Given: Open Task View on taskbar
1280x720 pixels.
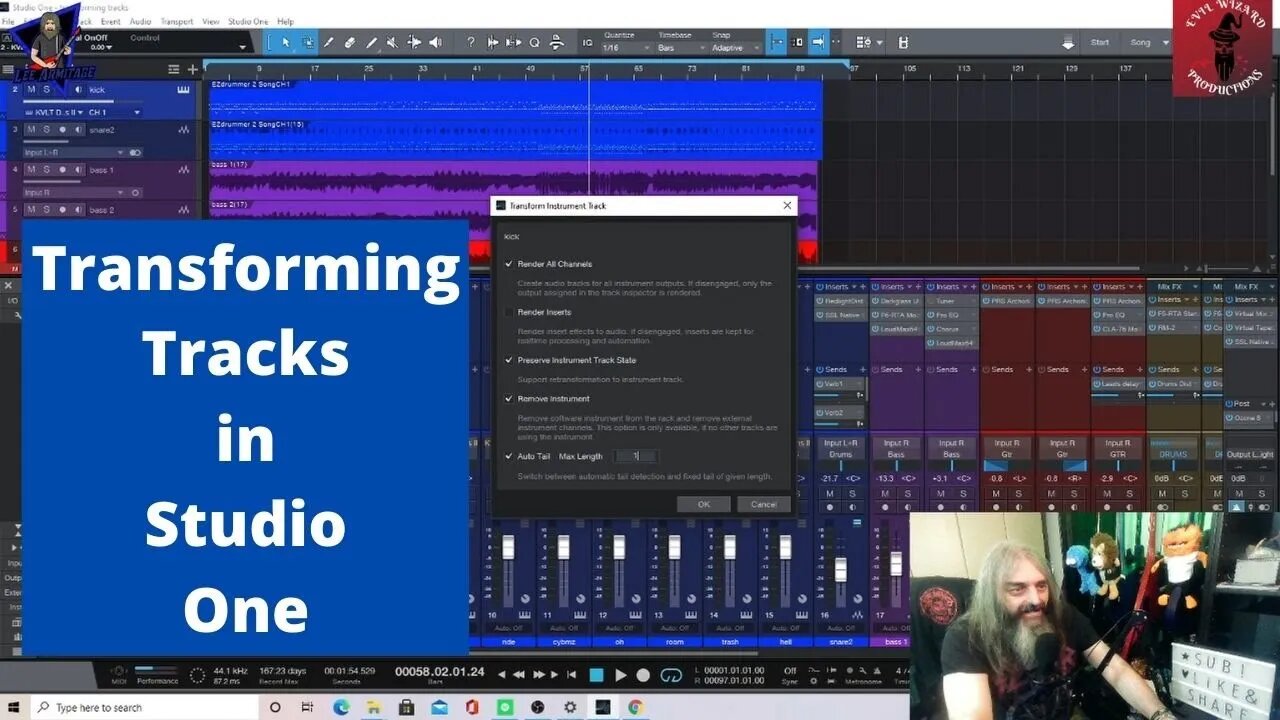Looking at the screenshot, I should click(x=308, y=707).
